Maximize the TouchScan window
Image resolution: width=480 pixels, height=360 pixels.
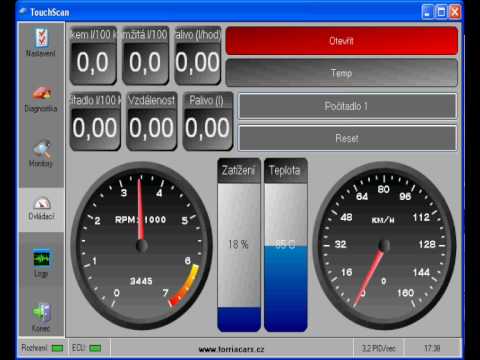pyautogui.click(x=441, y=12)
